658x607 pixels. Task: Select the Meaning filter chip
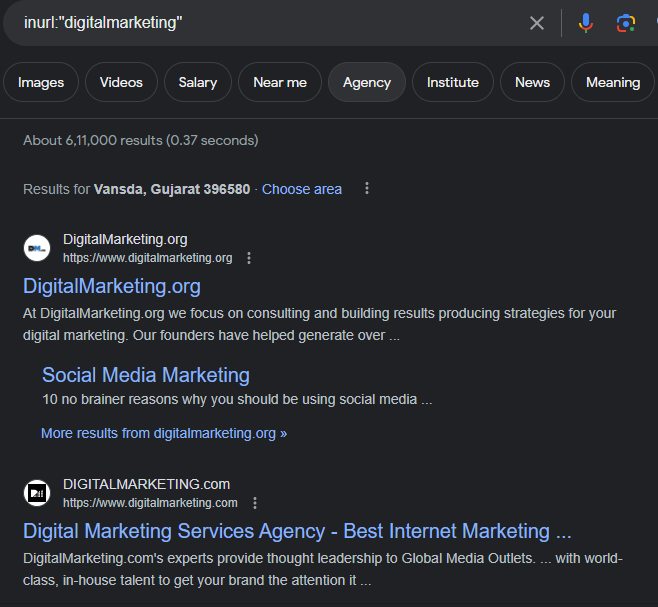(x=613, y=82)
